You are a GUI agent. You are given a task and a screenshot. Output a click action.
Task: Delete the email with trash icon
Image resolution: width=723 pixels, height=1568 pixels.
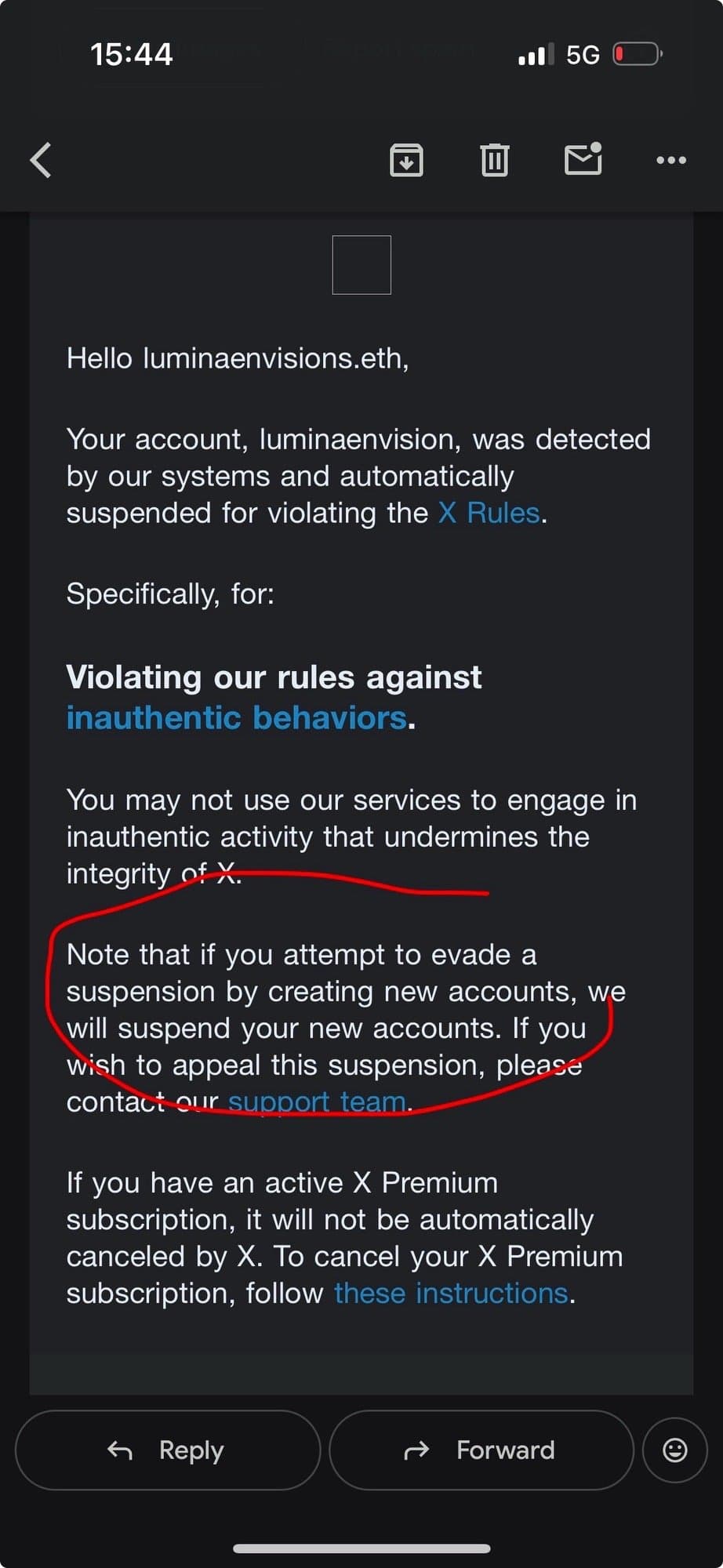pos(494,160)
